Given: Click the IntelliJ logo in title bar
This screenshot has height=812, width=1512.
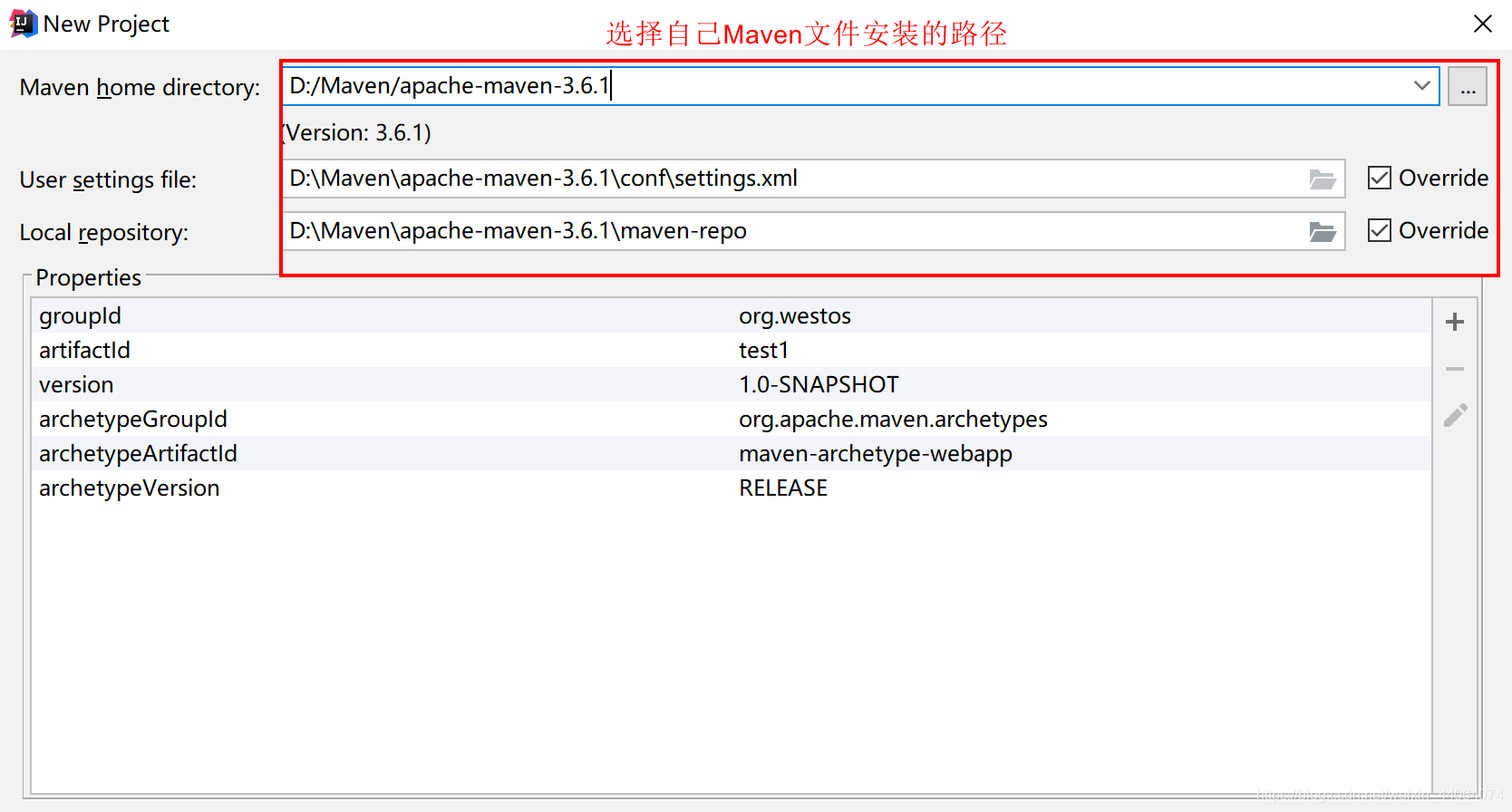Looking at the screenshot, I should tap(23, 24).
